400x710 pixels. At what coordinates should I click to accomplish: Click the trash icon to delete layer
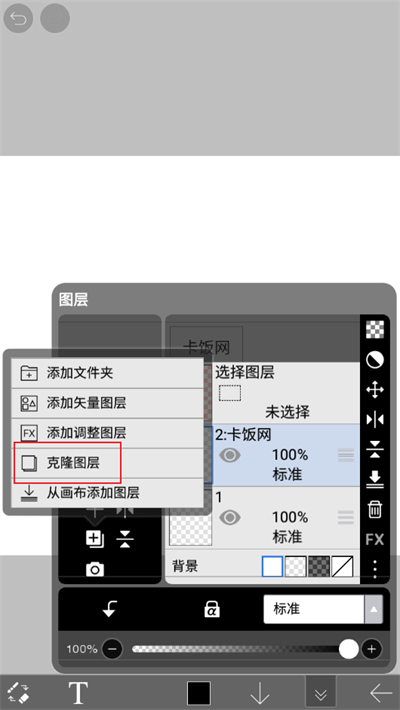tap(375, 509)
